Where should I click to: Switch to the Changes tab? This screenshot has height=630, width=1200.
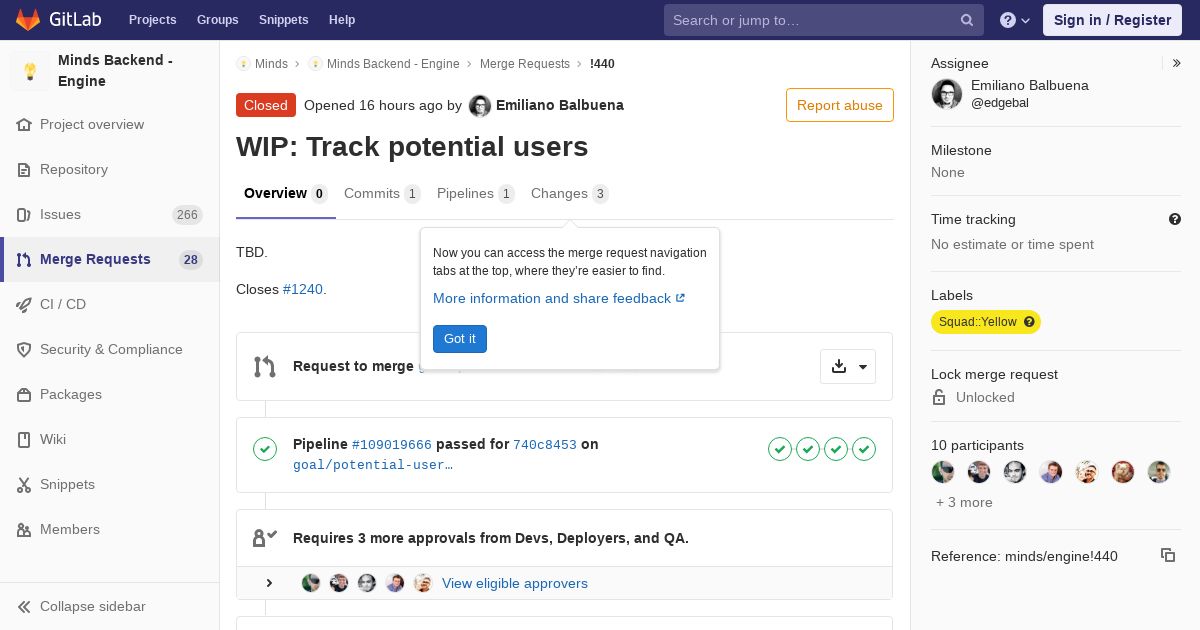point(570,194)
